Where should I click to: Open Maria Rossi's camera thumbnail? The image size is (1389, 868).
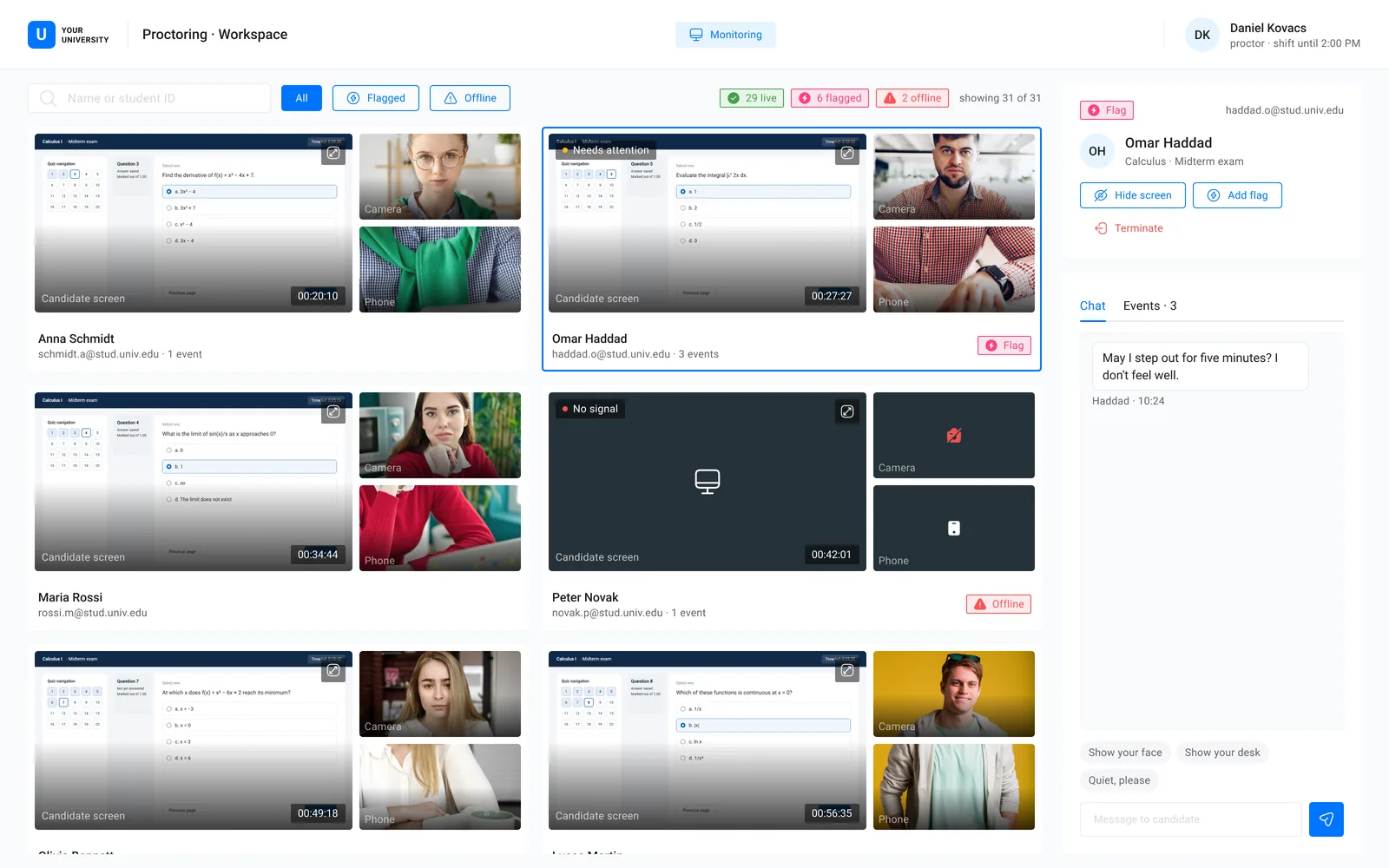pyautogui.click(x=440, y=435)
